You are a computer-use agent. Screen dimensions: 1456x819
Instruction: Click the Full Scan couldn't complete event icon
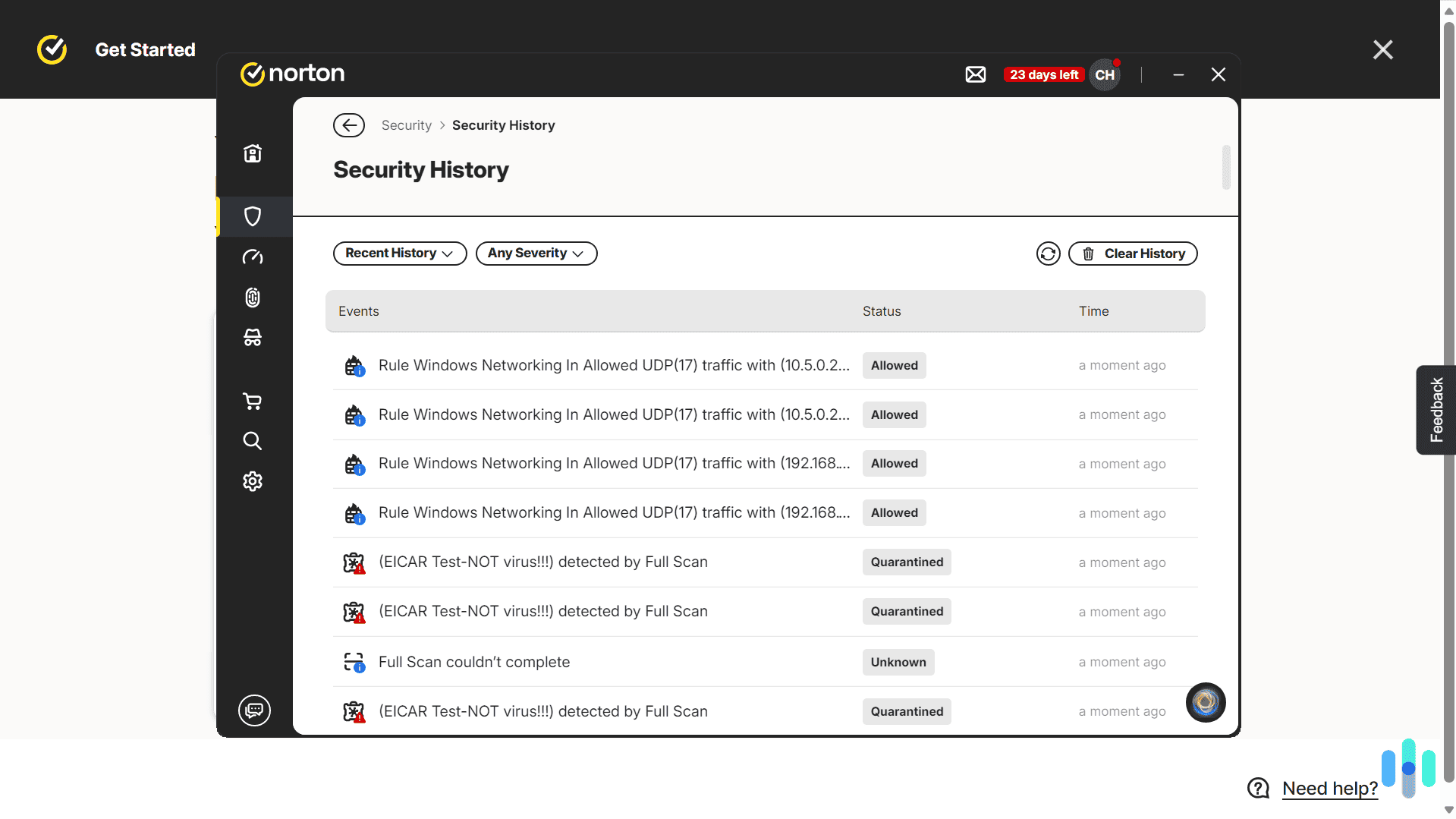[x=354, y=662]
